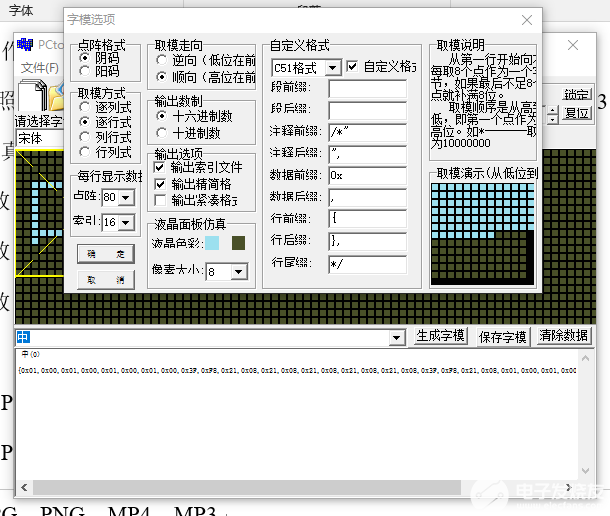610x516 pixels.
Task: Open 像素大小 dropdown
Action: [x=238, y=271]
